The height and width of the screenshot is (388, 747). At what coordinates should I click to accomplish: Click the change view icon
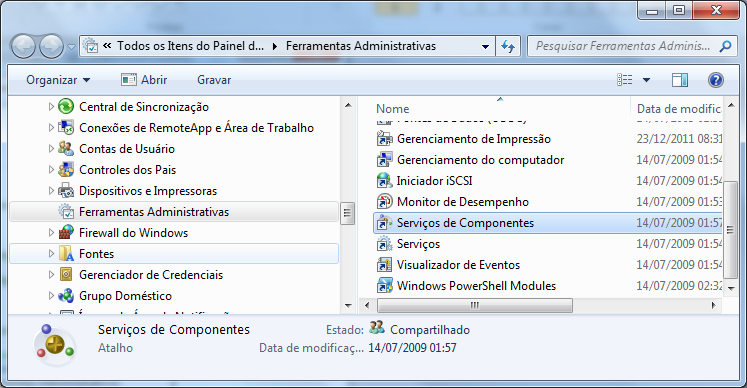point(625,80)
